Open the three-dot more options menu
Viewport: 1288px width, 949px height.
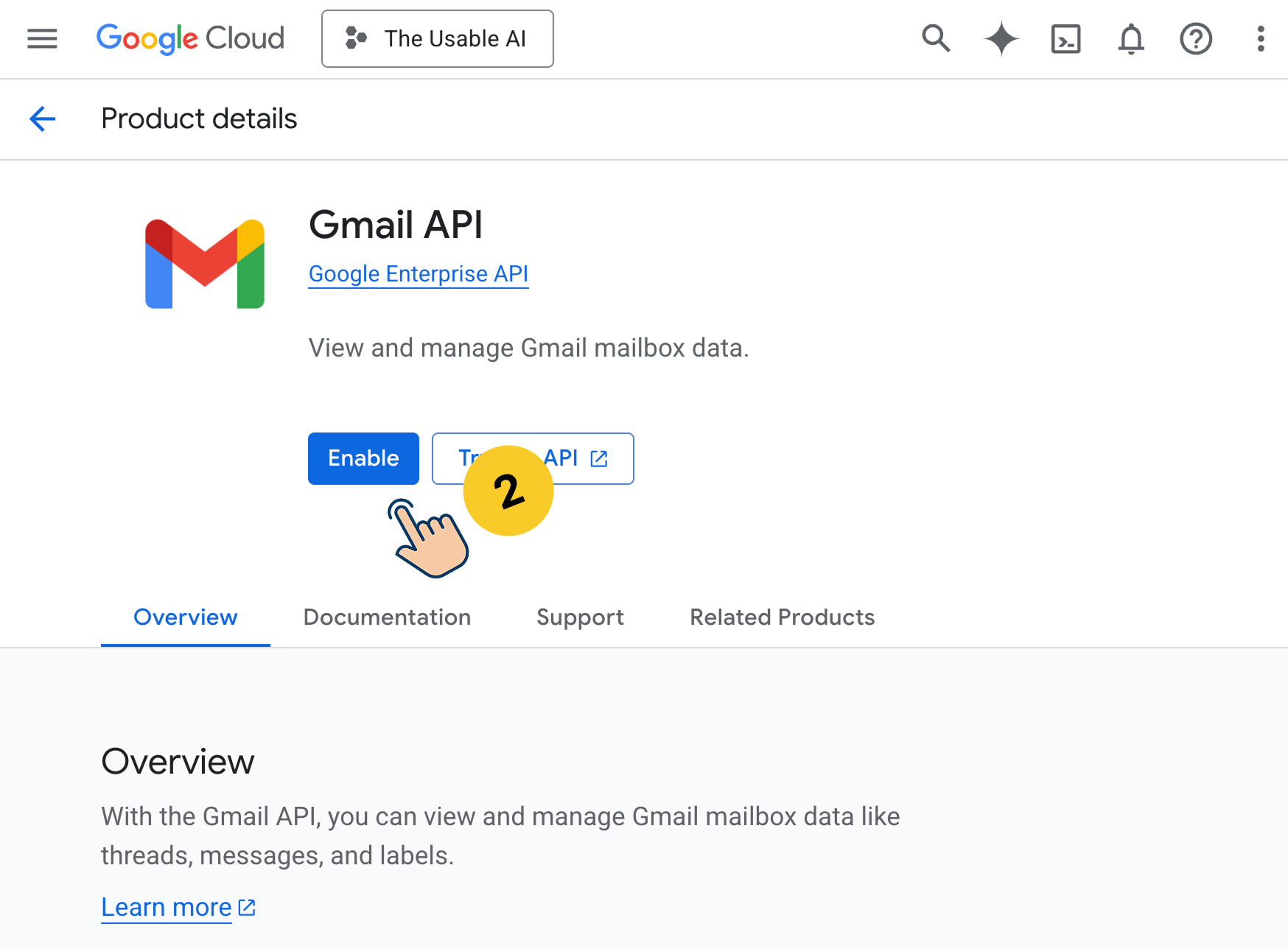(x=1261, y=38)
